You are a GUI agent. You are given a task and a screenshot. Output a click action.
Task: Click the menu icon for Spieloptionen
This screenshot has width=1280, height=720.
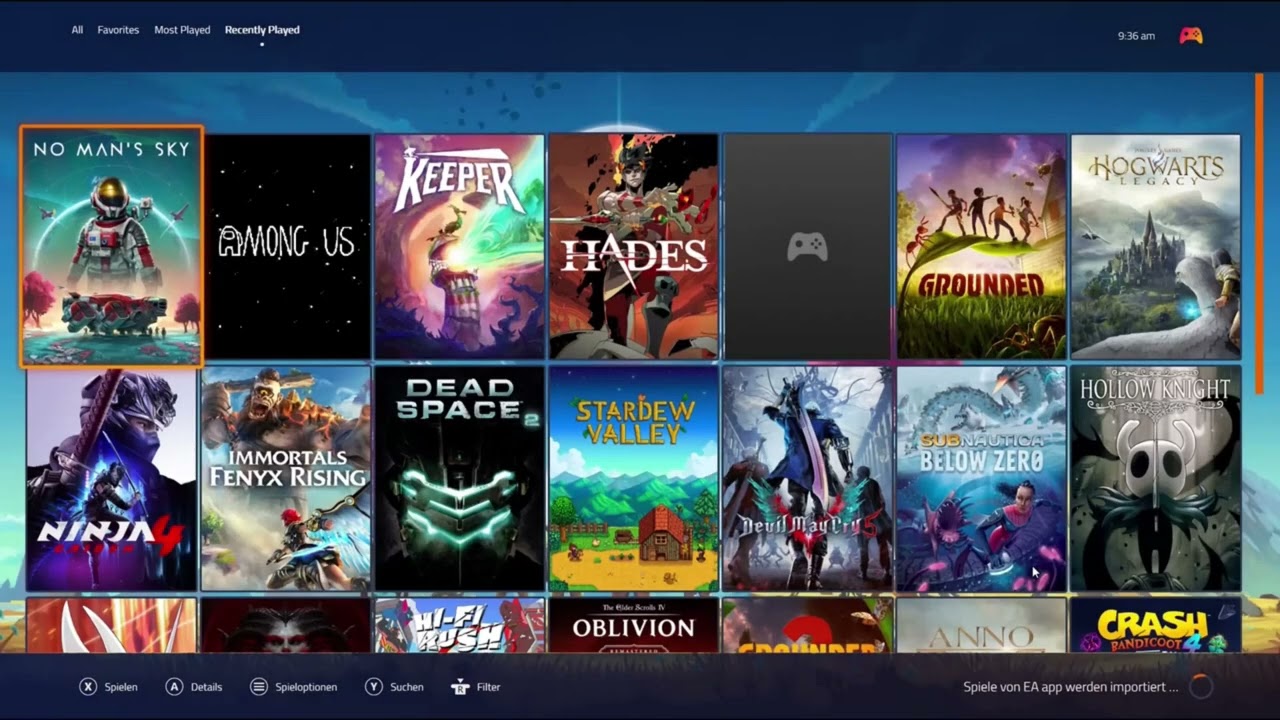(259, 687)
